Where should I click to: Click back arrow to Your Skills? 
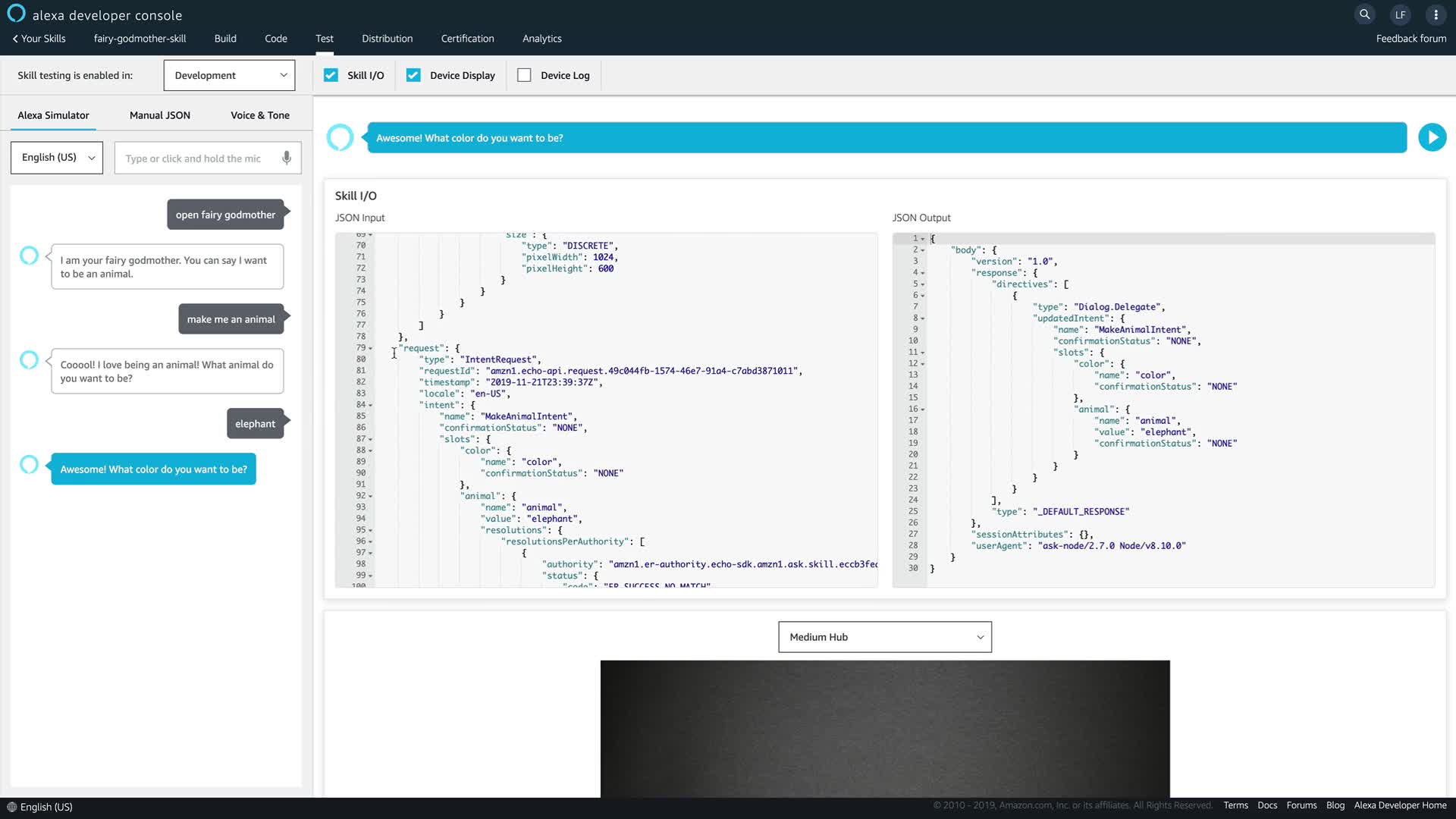[x=15, y=39]
